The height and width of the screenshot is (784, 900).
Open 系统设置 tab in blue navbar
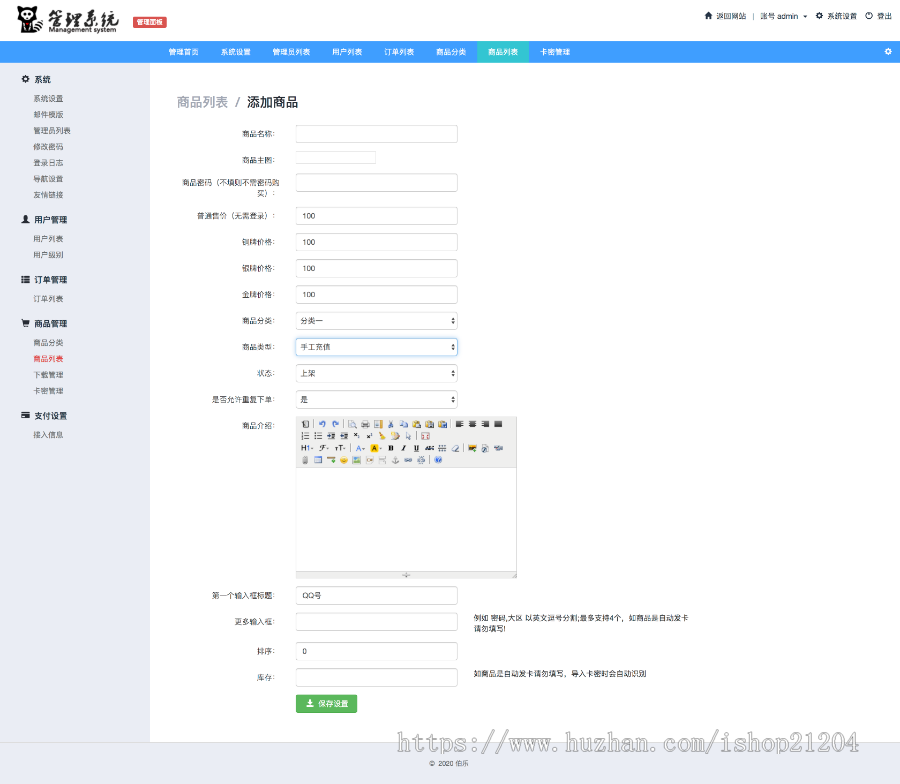(236, 52)
